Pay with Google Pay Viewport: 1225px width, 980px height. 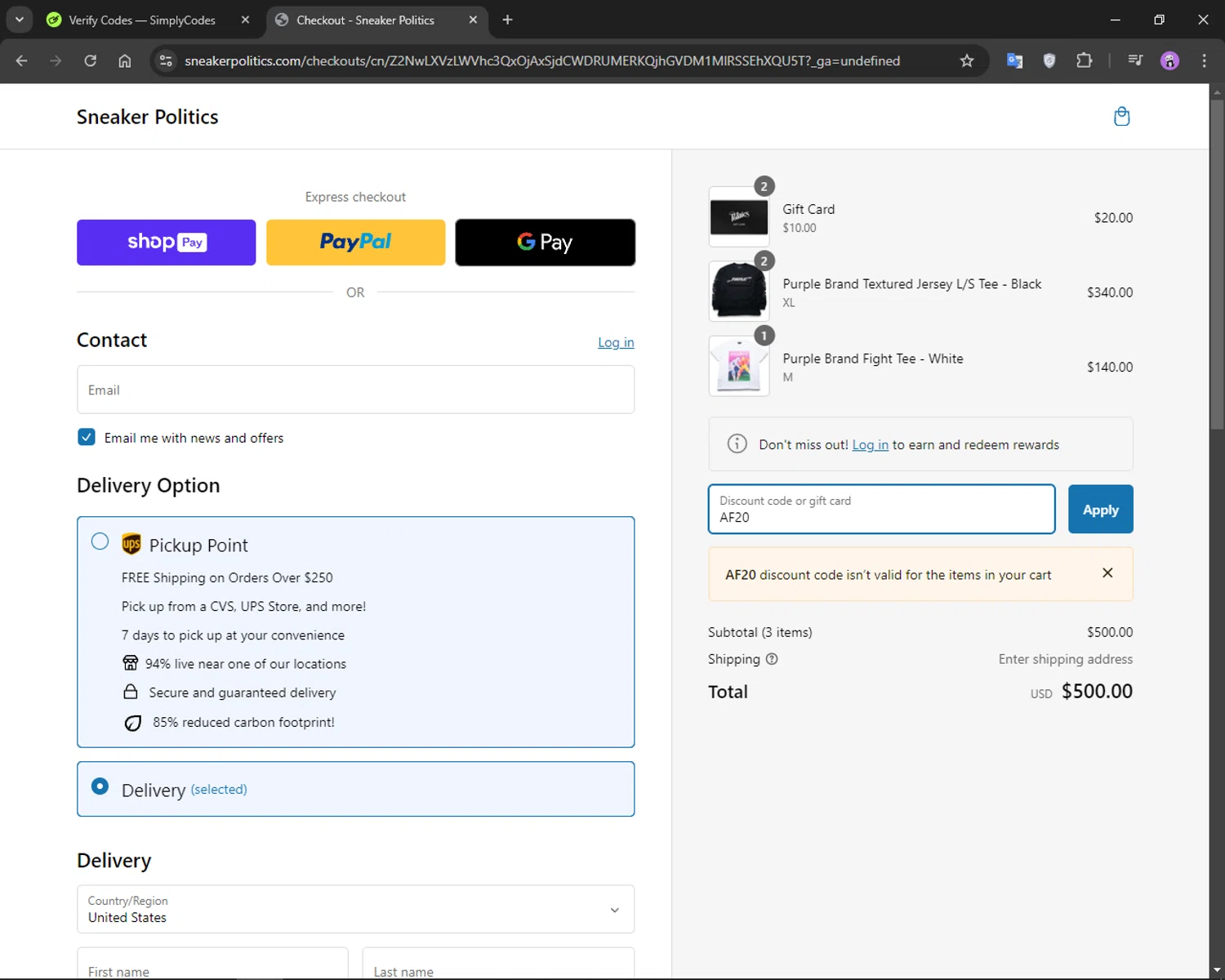point(545,243)
